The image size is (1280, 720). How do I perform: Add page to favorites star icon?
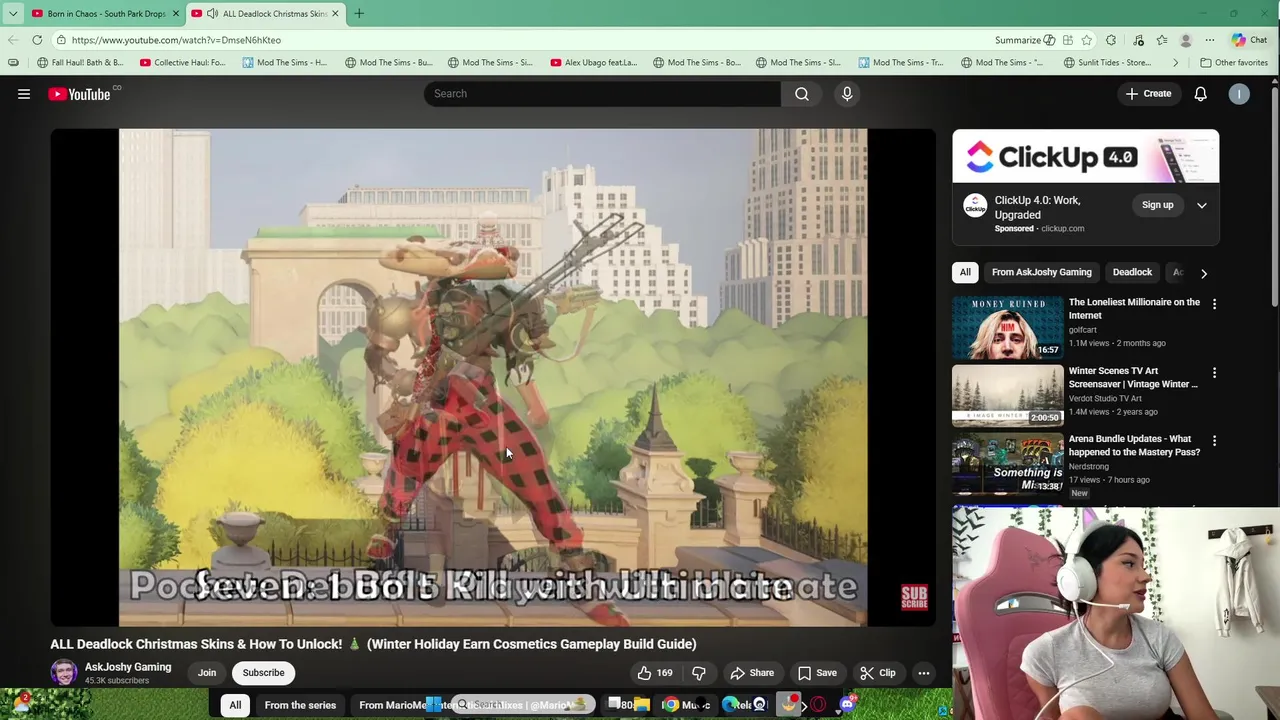tap(1086, 40)
